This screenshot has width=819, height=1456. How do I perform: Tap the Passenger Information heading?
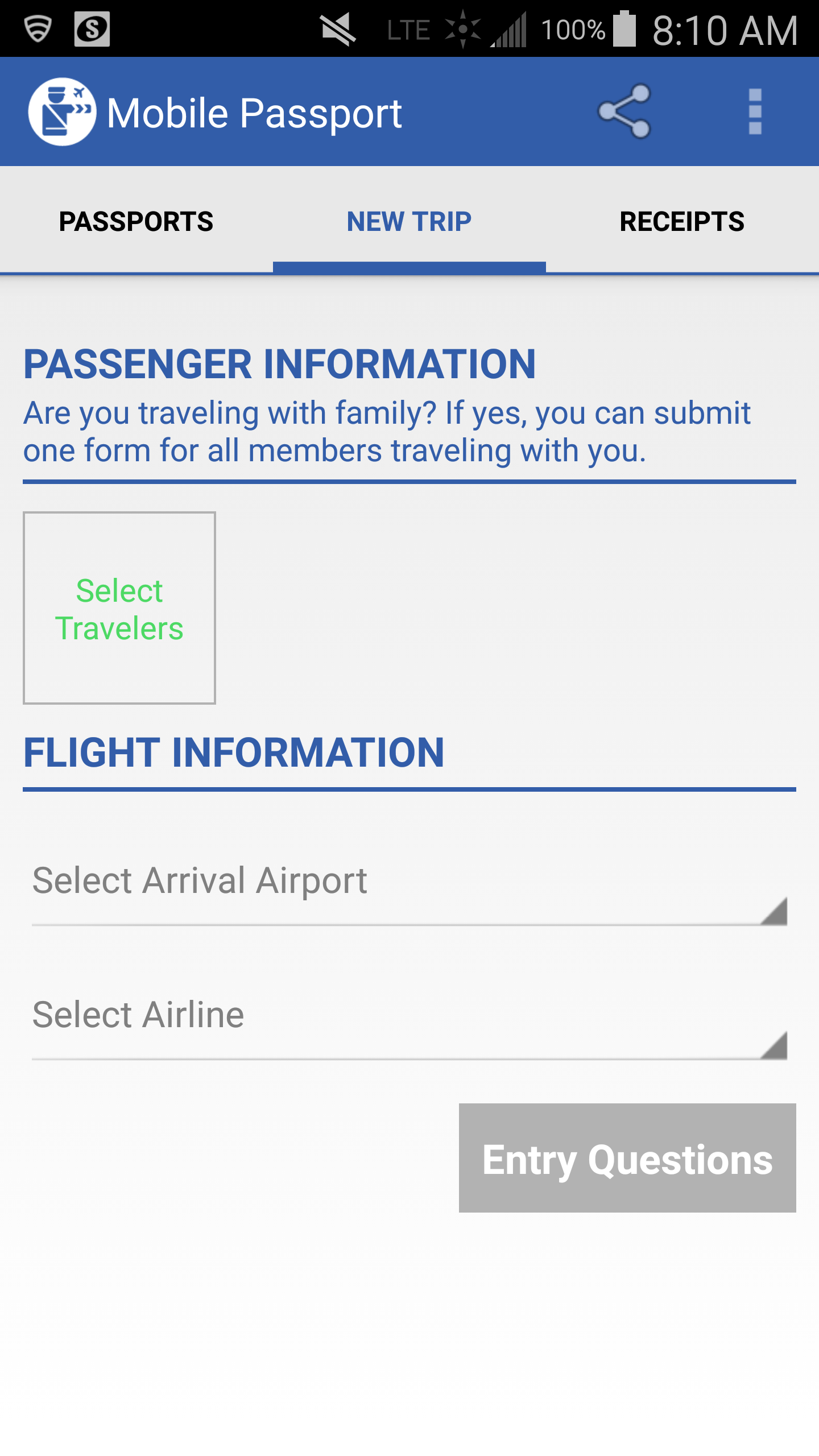279,364
